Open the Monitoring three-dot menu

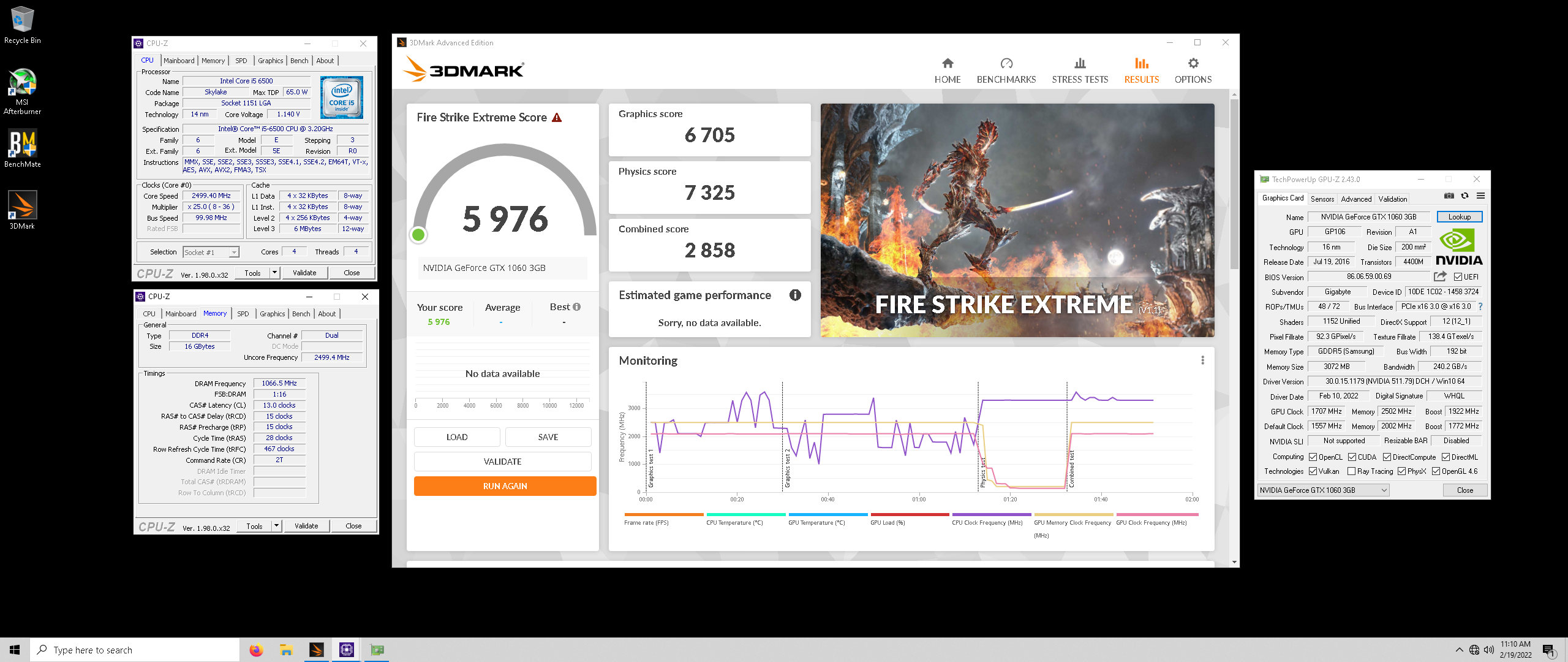(1202, 360)
